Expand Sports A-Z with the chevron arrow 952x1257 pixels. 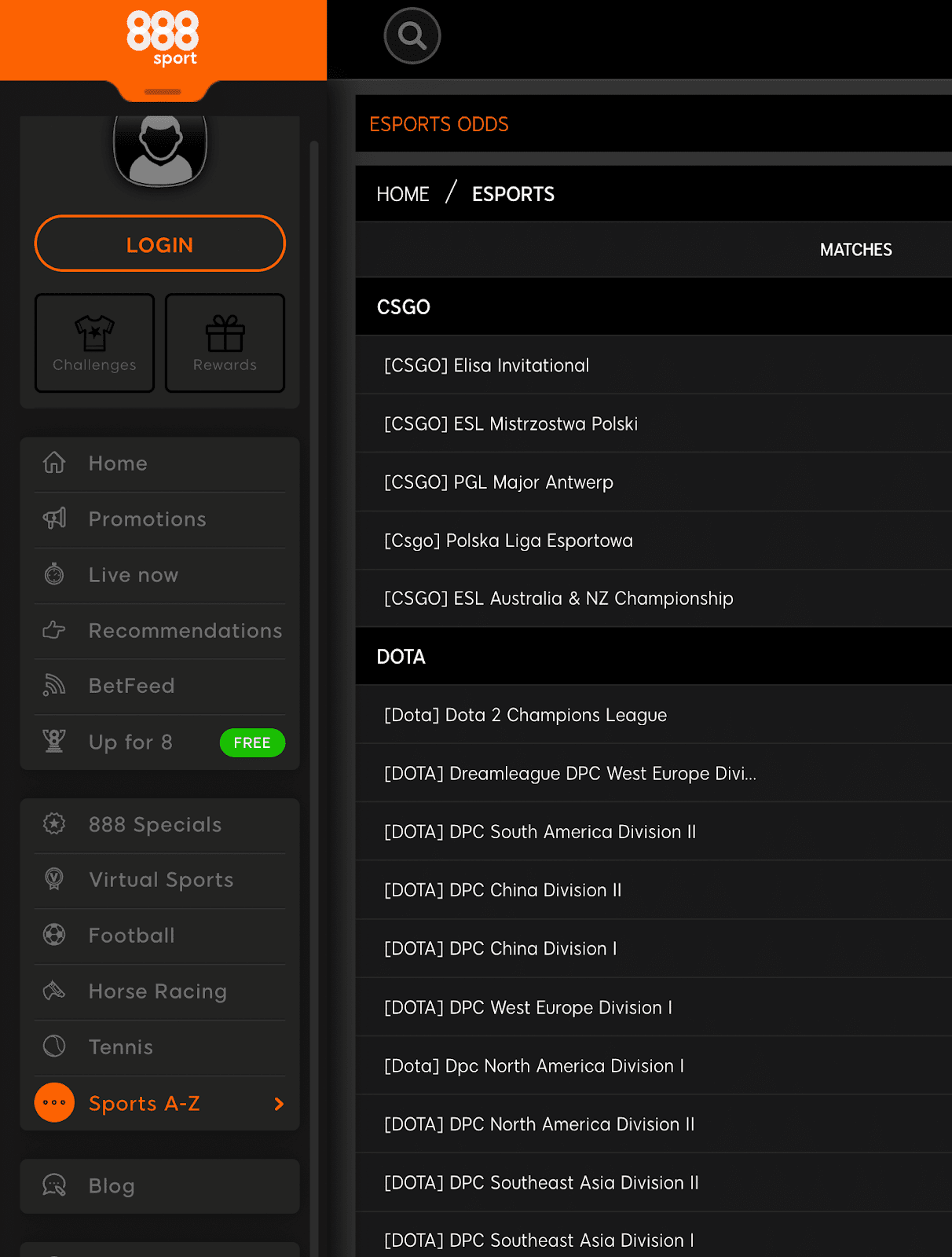279,1104
